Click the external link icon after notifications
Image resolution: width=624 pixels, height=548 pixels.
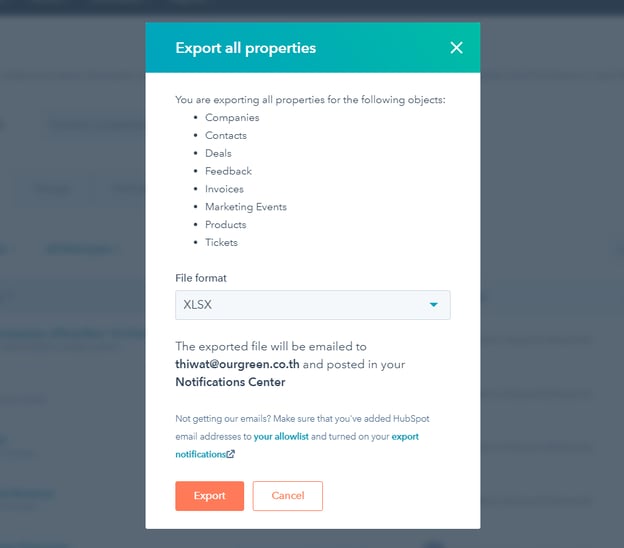(231, 454)
